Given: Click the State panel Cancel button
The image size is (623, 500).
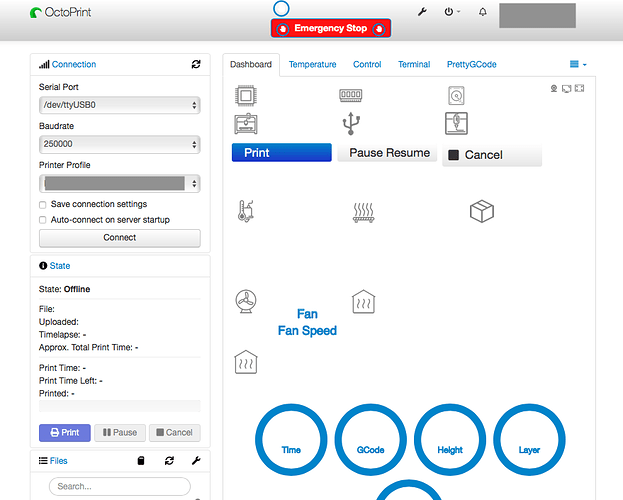Looking at the screenshot, I should click(175, 432).
